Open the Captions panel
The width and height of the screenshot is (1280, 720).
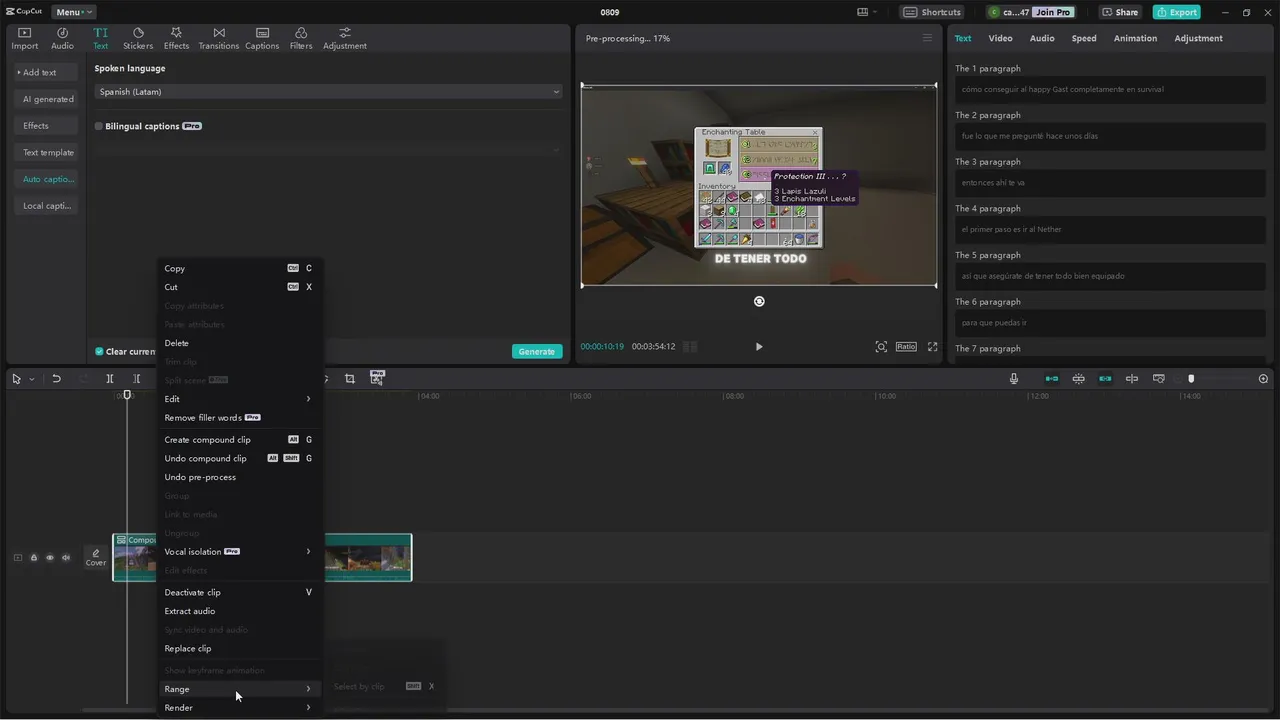click(x=262, y=38)
